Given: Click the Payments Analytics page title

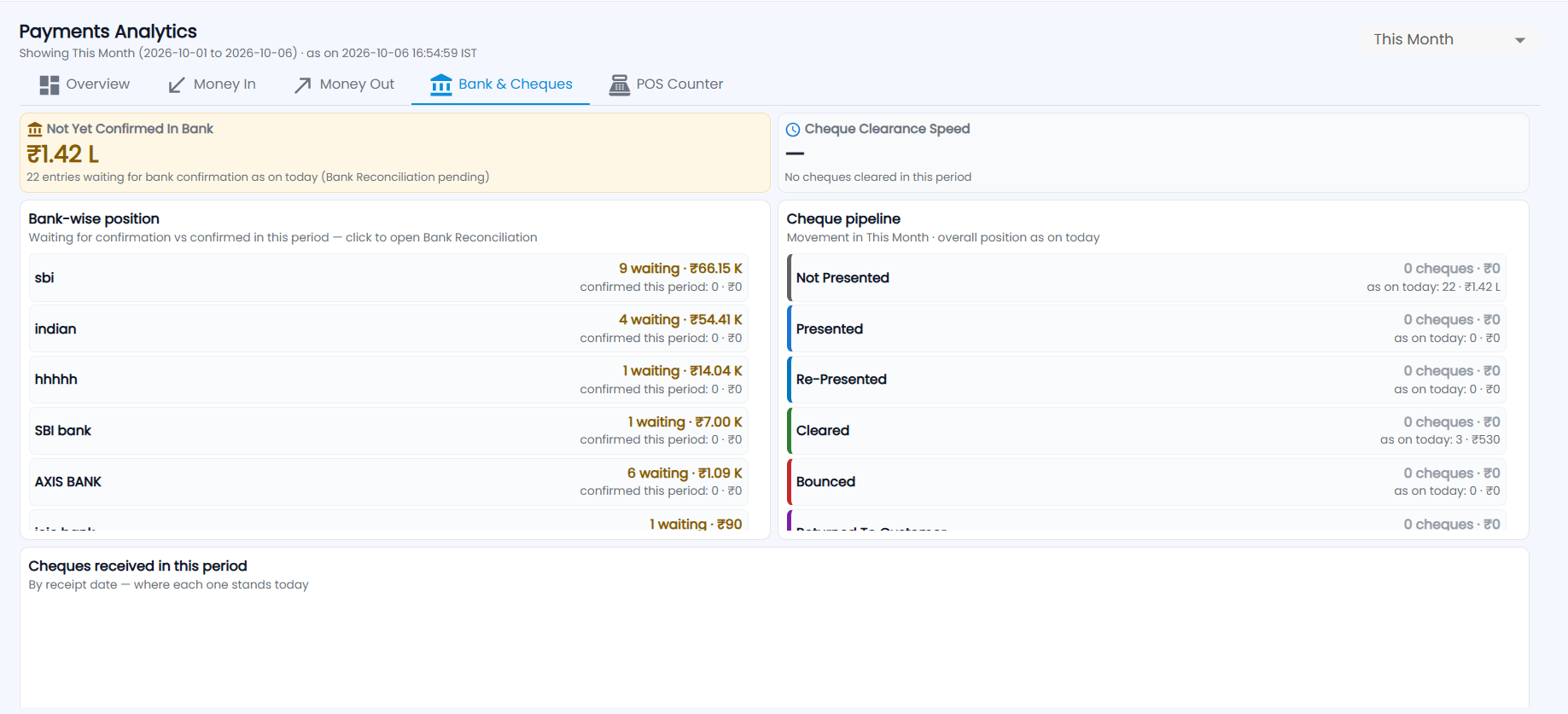Looking at the screenshot, I should 108,32.
